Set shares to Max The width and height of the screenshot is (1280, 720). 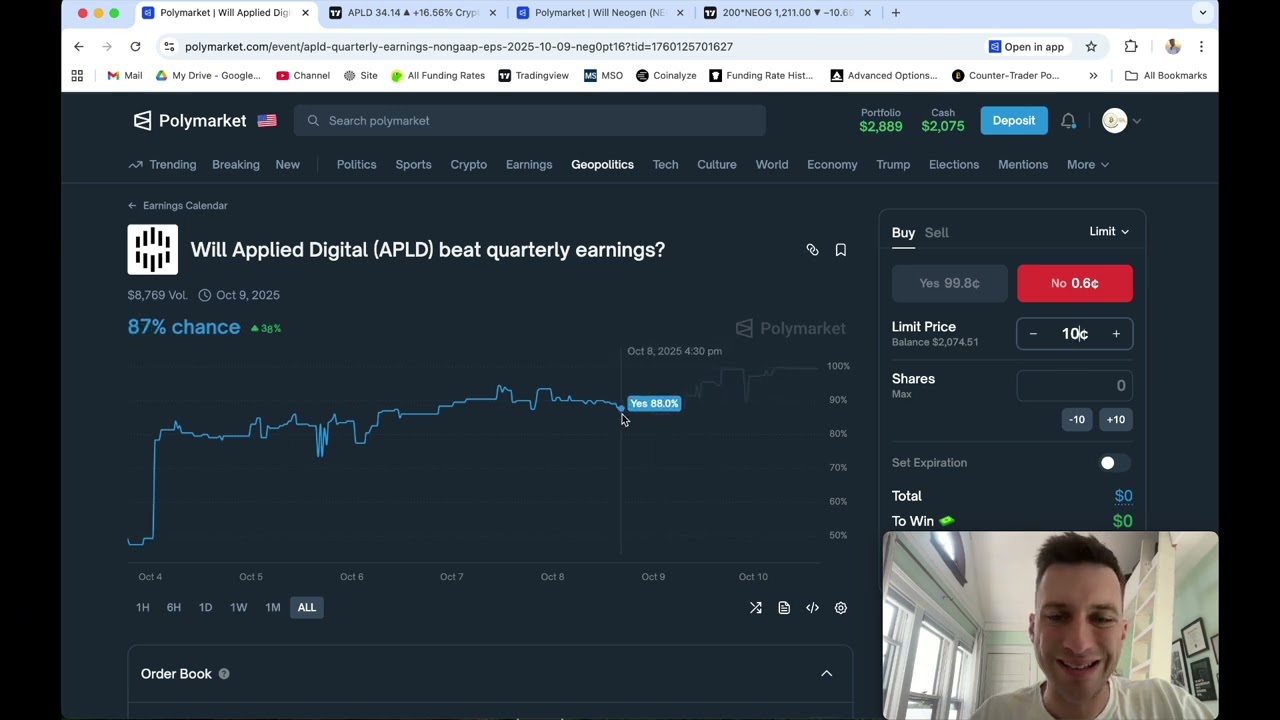coord(901,394)
